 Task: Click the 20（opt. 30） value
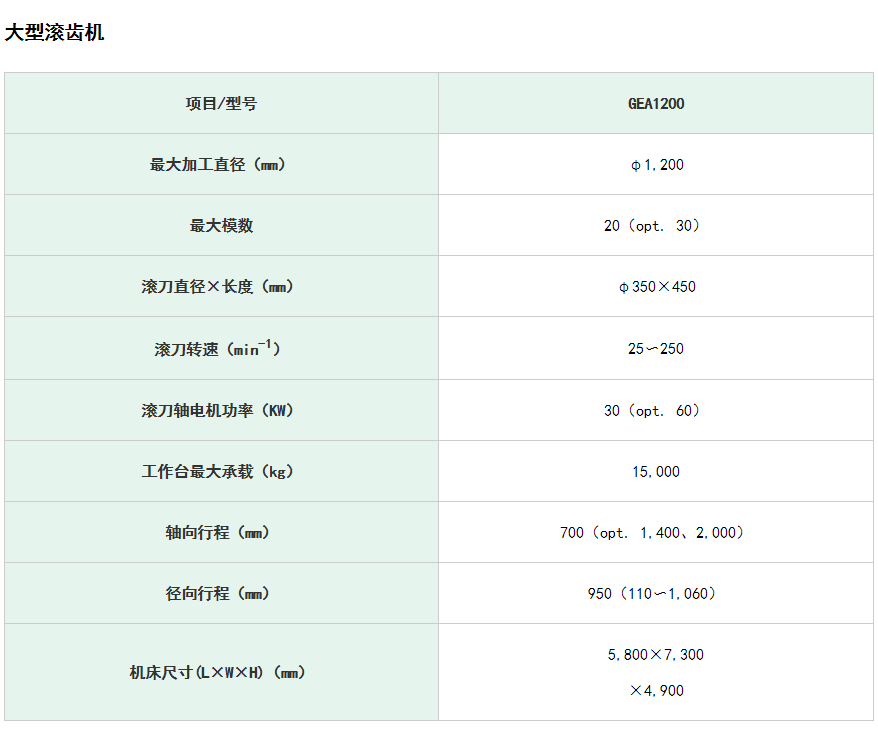point(656,226)
